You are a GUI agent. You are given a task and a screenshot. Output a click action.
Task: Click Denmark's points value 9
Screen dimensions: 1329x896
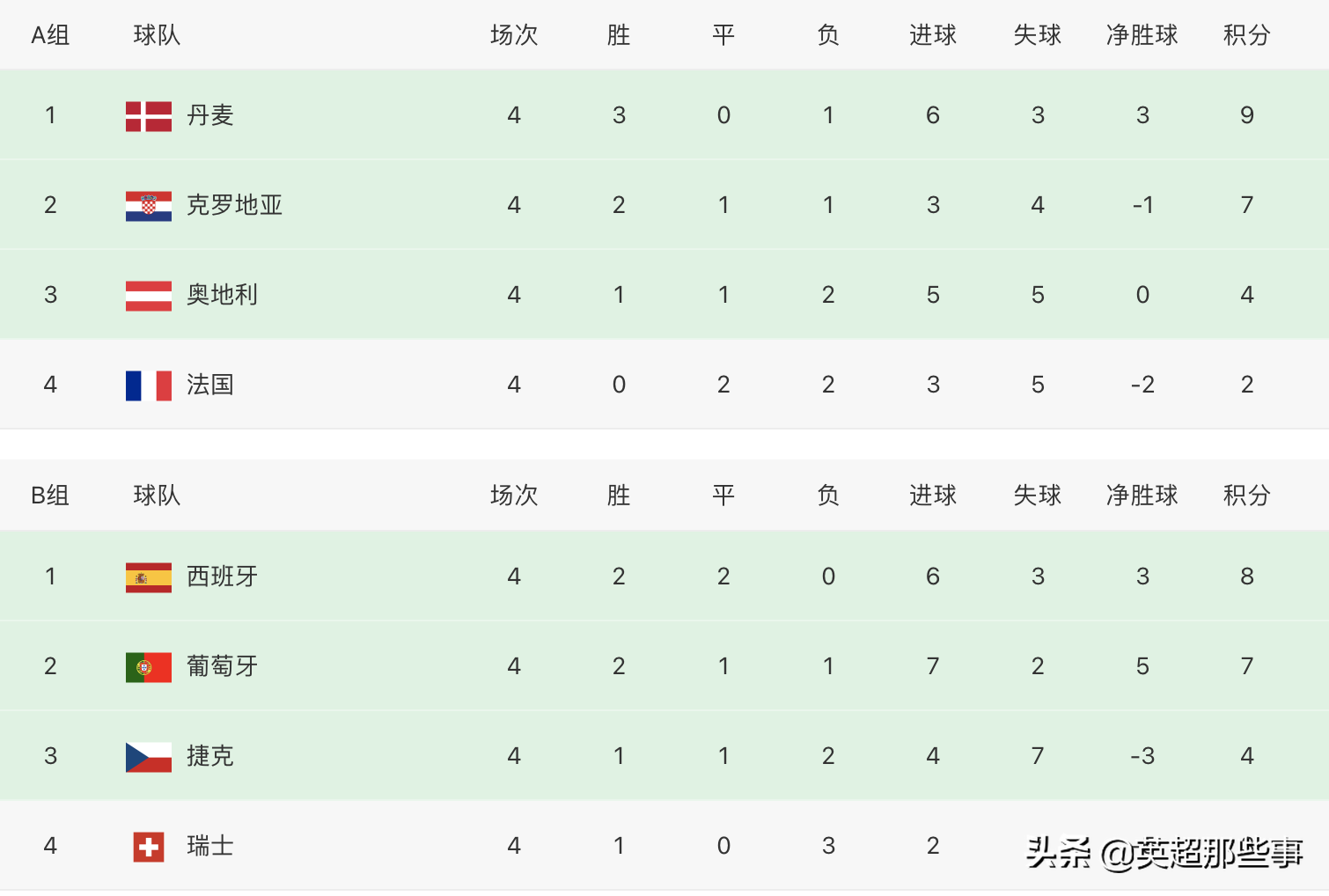pyautogui.click(x=1246, y=115)
